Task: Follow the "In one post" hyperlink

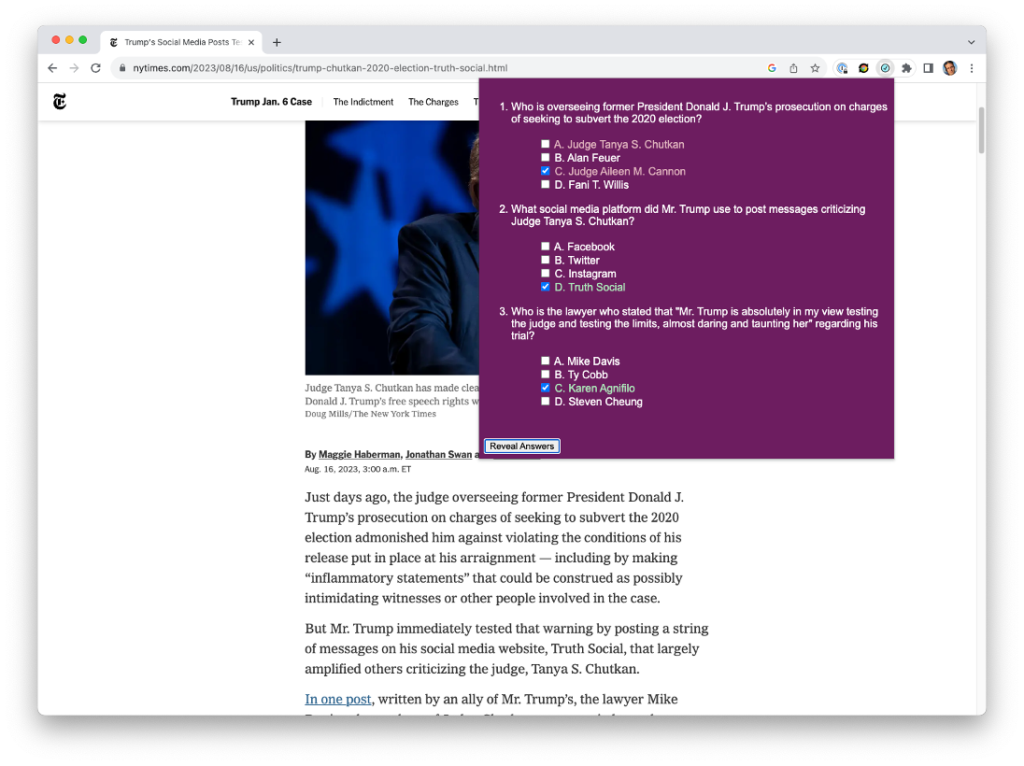Action: point(338,699)
